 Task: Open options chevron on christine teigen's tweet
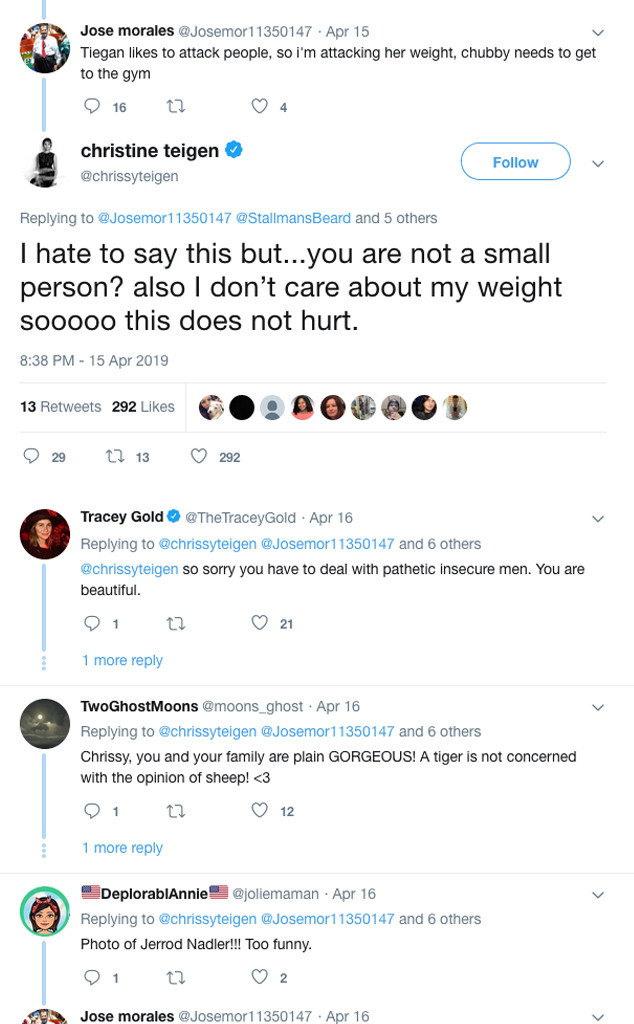pos(598,163)
